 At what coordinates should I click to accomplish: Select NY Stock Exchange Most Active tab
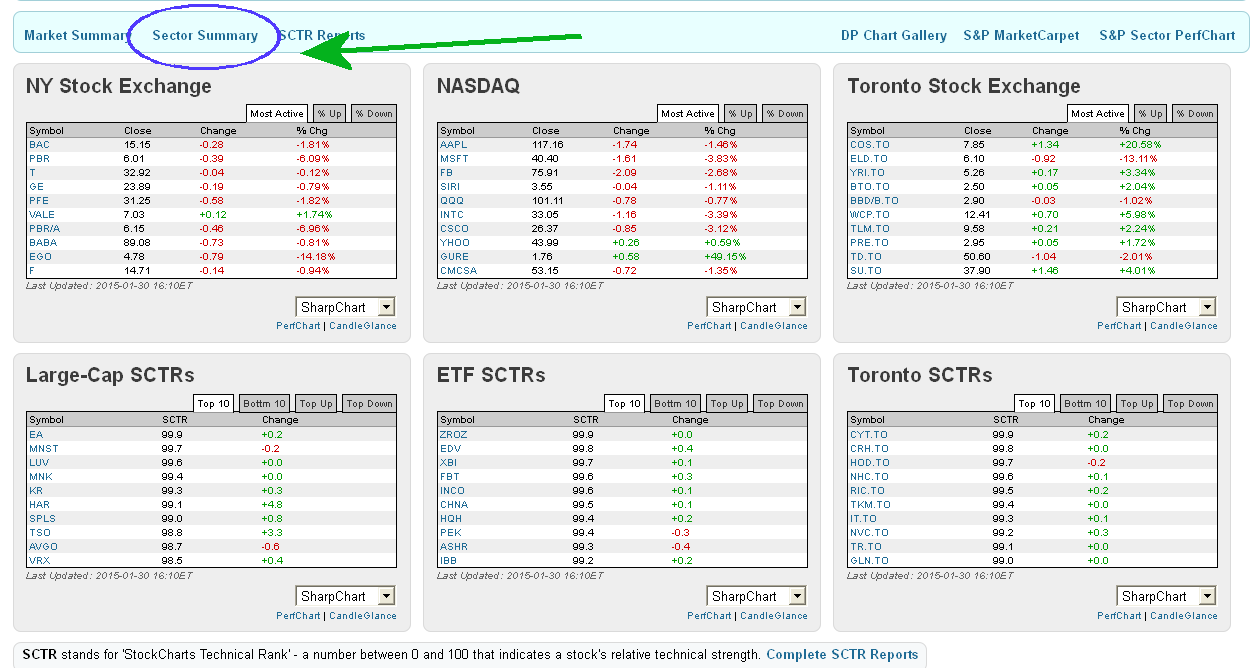(277, 113)
